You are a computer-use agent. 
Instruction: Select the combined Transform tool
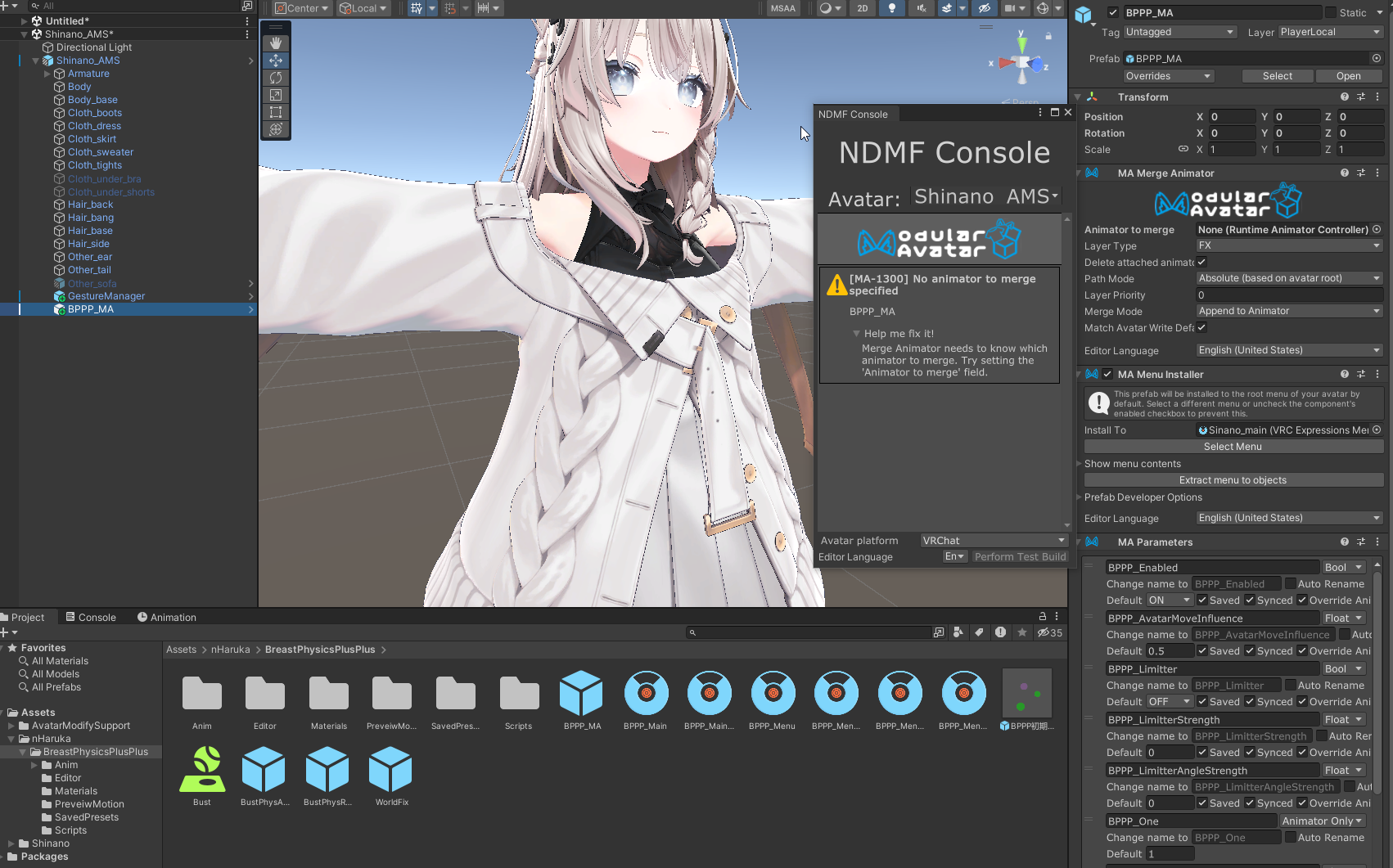(x=276, y=129)
